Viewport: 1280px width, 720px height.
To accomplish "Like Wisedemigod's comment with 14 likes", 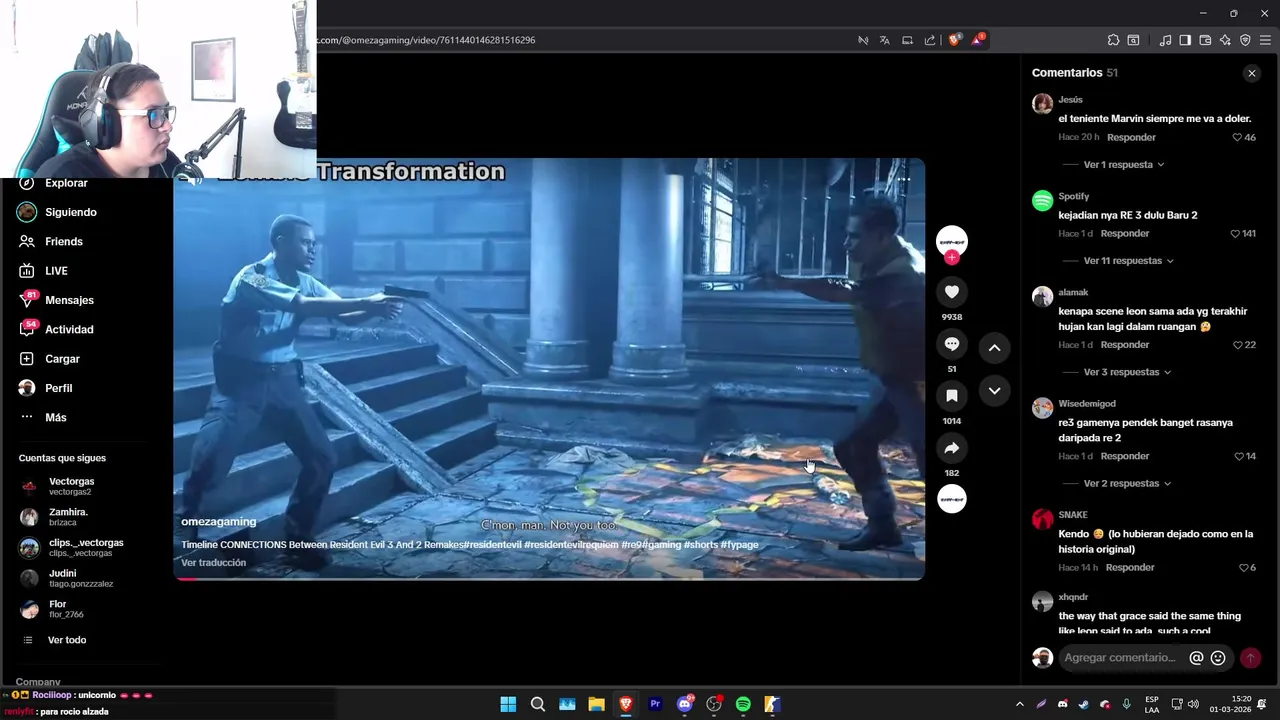I will [x=1238, y=456].
